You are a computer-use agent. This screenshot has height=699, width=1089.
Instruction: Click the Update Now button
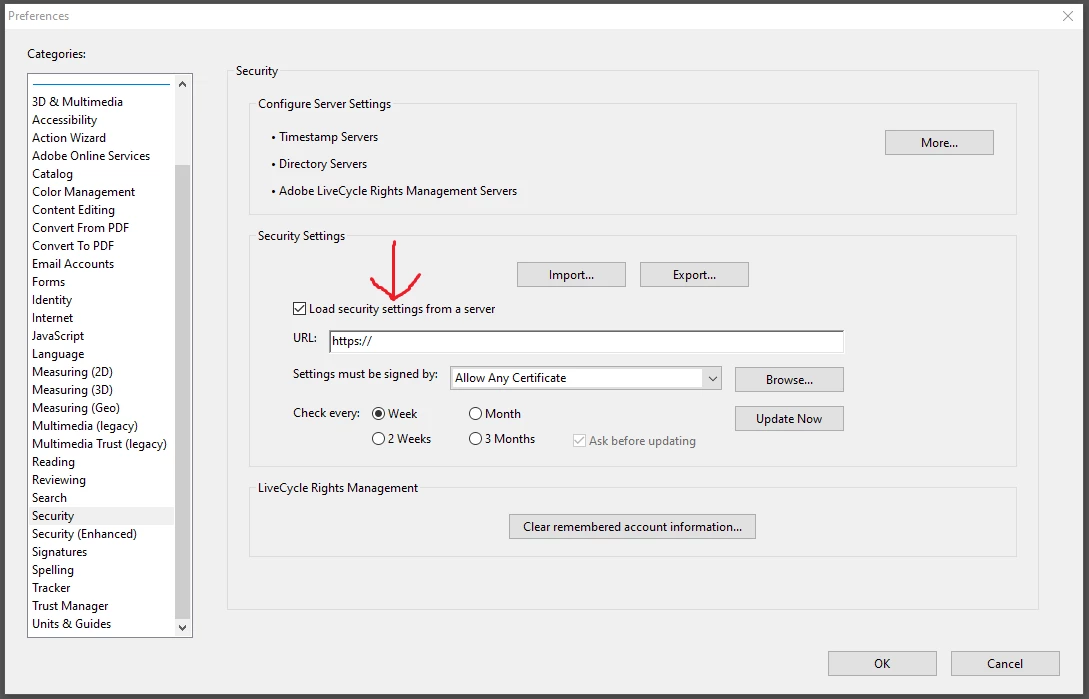coord(789,418)
